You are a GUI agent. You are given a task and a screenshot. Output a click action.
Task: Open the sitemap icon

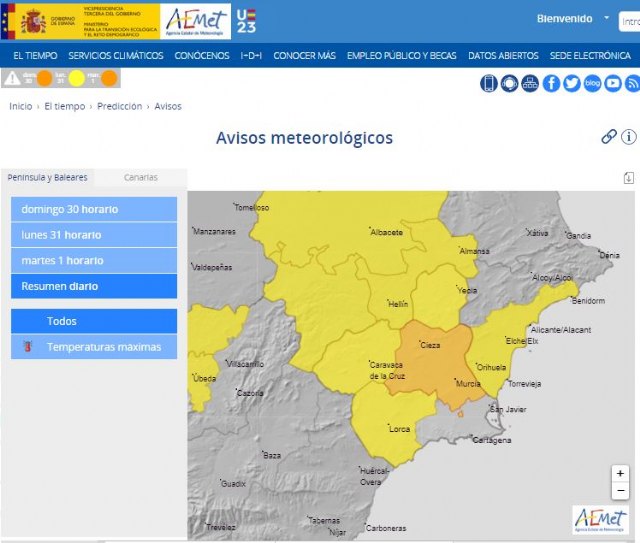pyautogui.click(x=530, y=83)
